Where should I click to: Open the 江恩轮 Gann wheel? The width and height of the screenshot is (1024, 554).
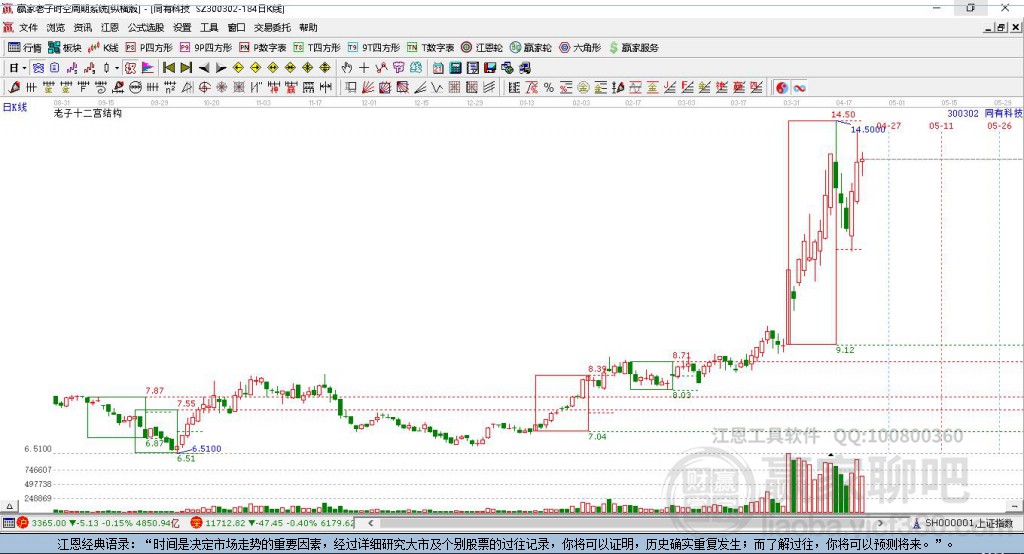click(x=482, y=48)
